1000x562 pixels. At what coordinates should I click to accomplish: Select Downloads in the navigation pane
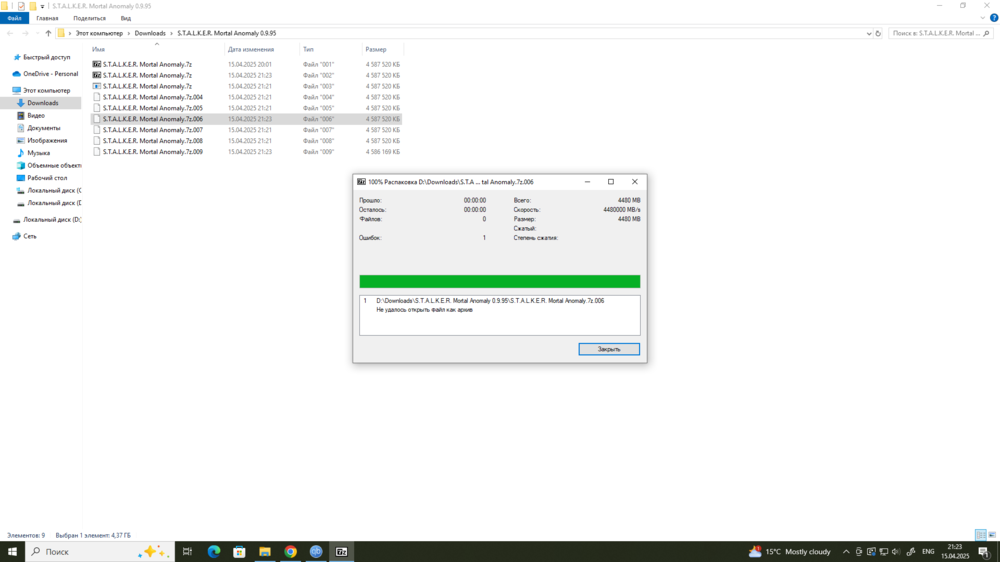click(x=43, y=103)
